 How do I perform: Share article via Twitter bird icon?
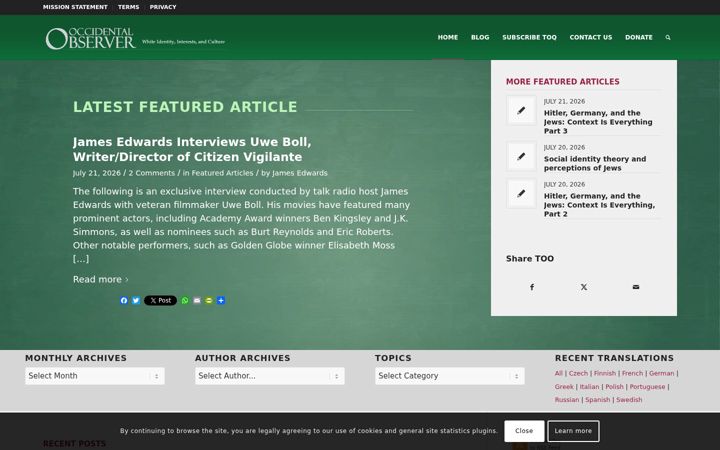(136, 300)
